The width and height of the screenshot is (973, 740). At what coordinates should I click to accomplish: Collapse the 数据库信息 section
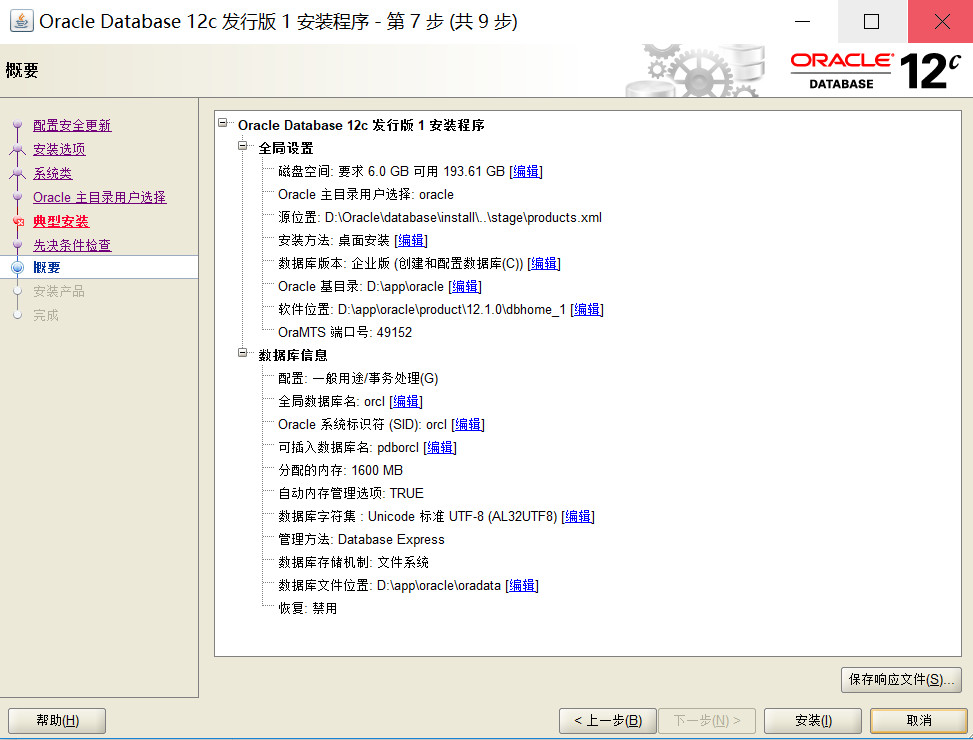coord(243,353)
